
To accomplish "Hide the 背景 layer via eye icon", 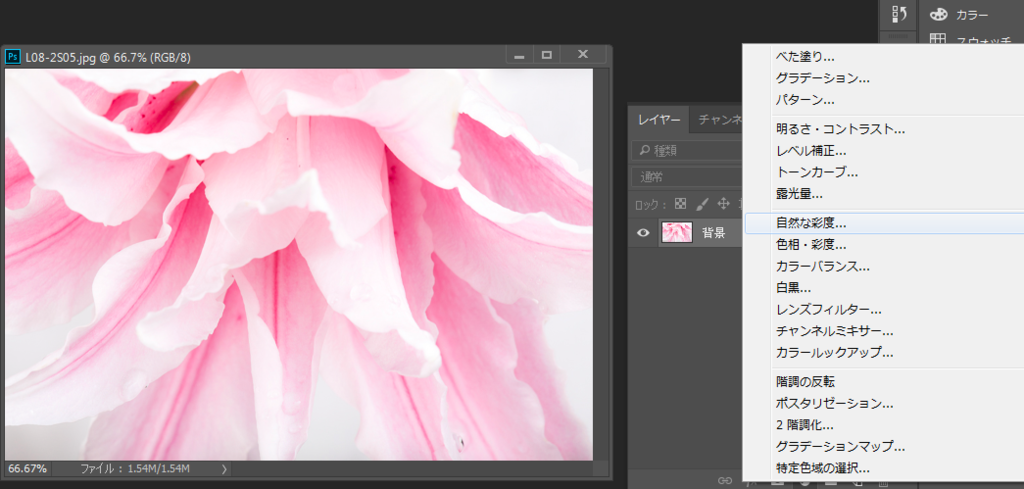I will [x=643, y=232].
